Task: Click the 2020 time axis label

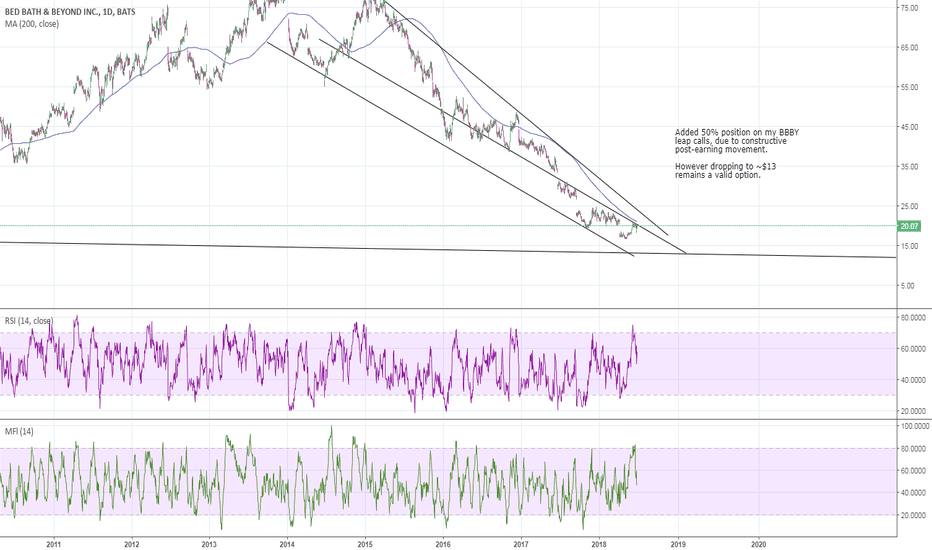Action: [x=758, y=543]
